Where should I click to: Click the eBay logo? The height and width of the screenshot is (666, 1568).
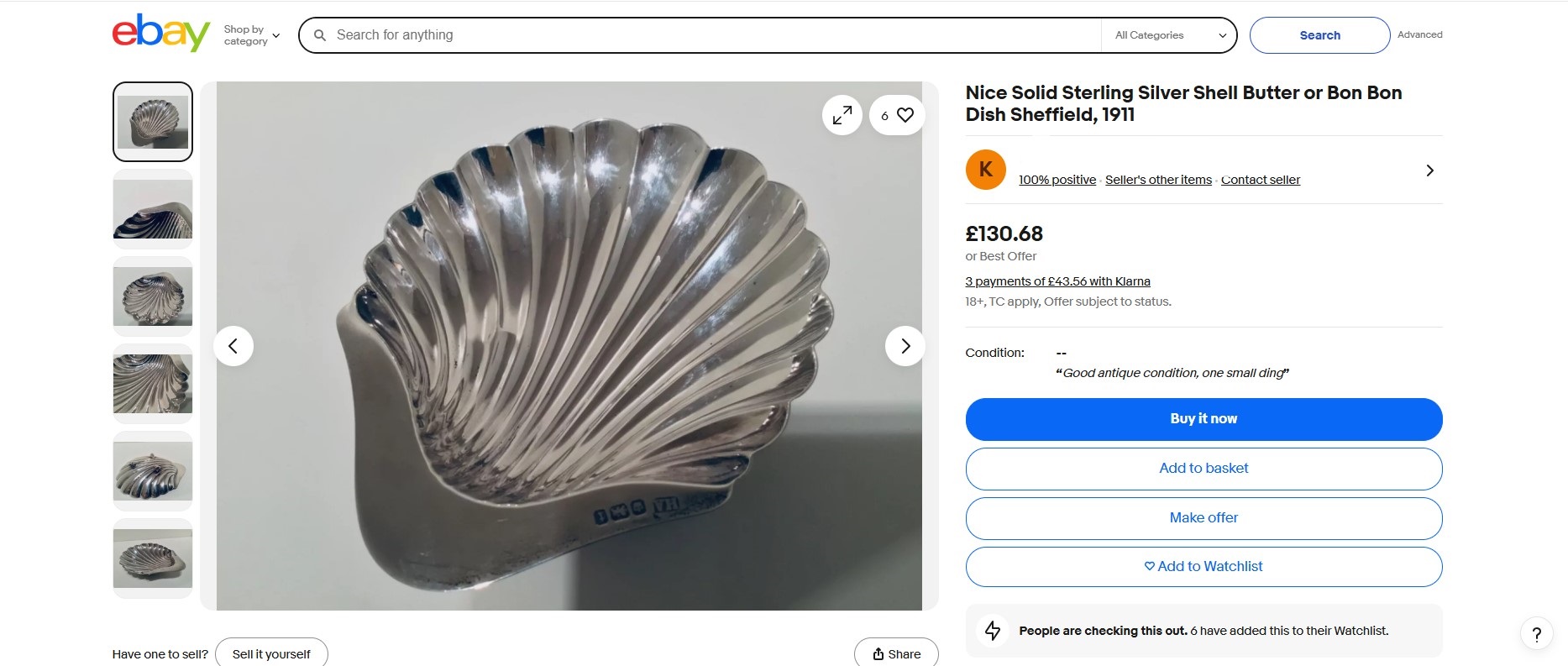160,34
